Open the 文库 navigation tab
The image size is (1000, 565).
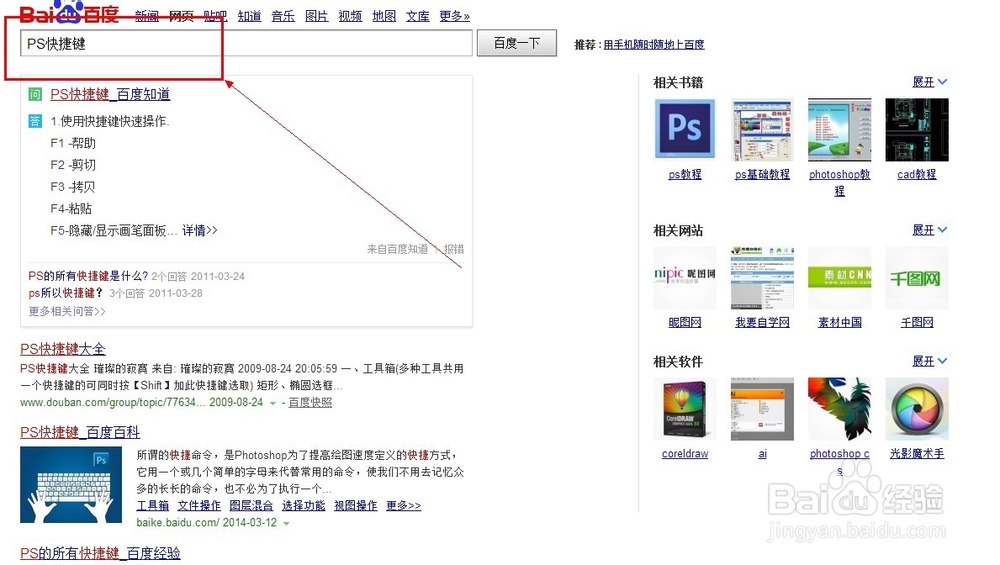pos(418,16)
